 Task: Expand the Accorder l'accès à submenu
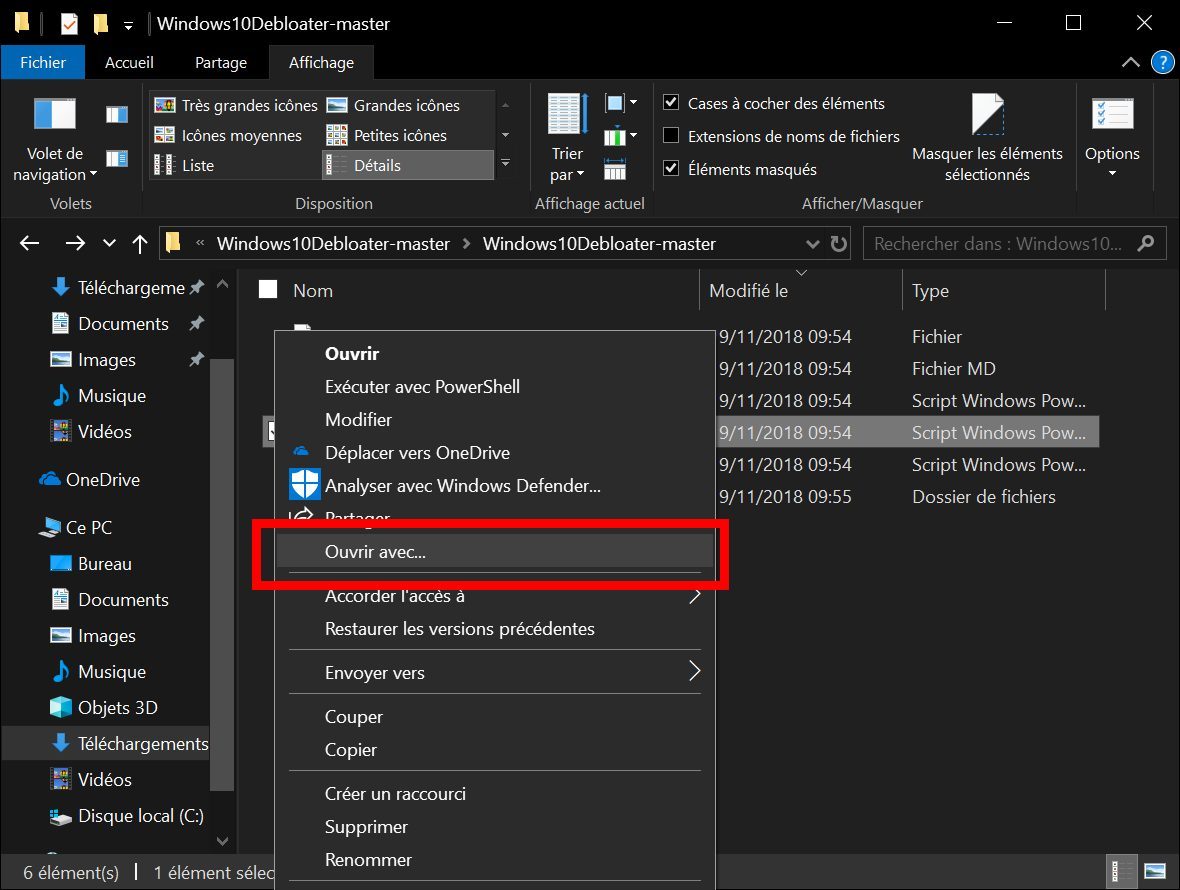coord(495,596)
